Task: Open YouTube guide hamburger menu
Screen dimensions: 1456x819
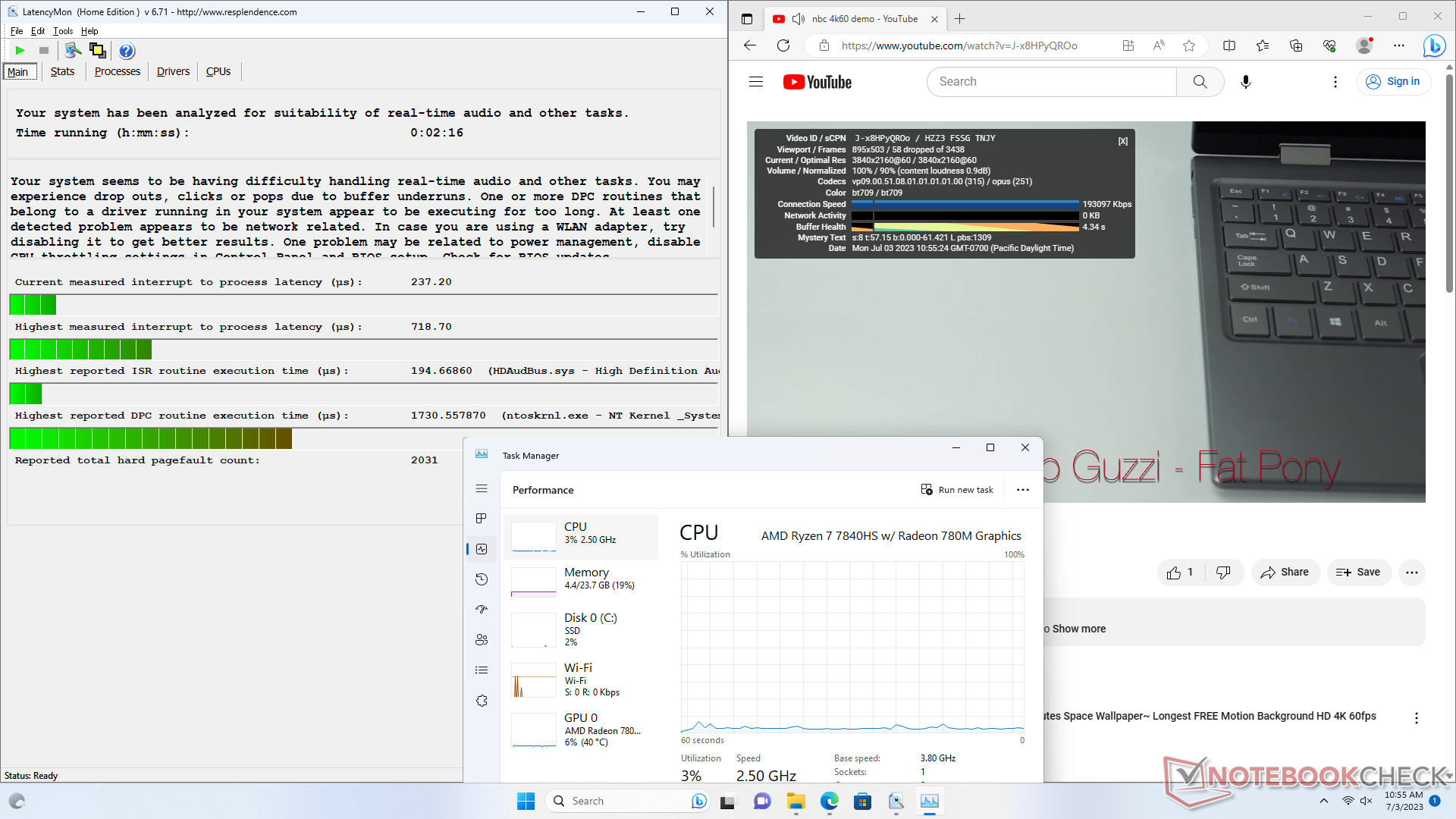Action: coord(756,82)
